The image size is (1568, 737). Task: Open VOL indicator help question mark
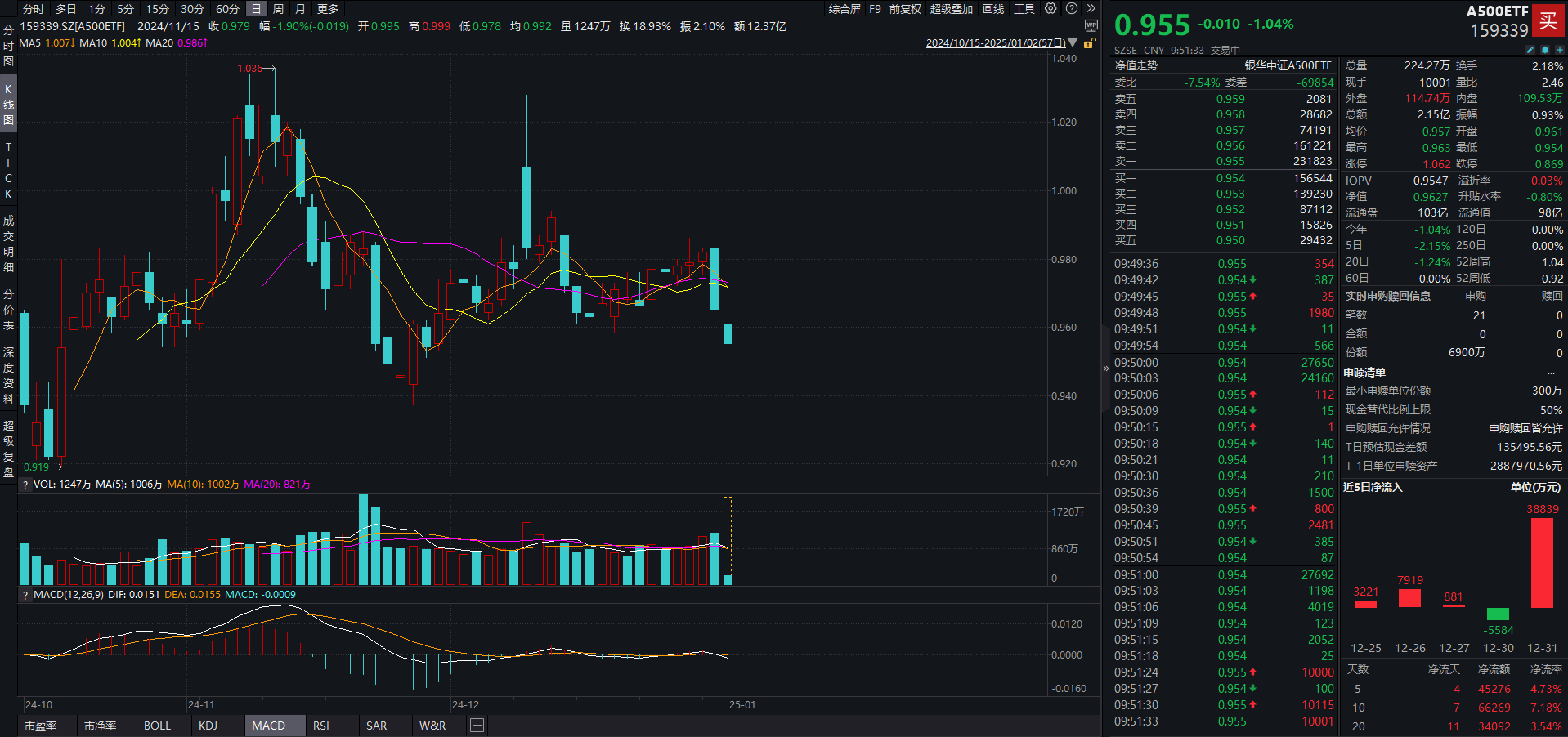click(x=25, y=485)
